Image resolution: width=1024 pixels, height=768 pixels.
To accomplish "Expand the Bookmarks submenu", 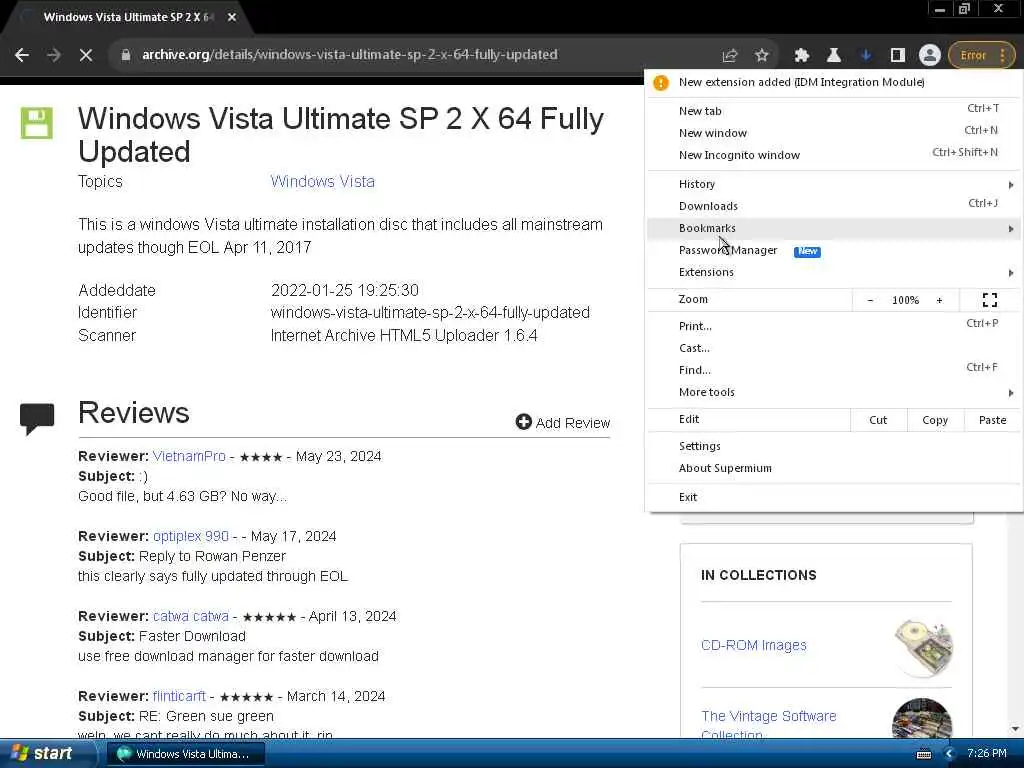I will 834,229.
